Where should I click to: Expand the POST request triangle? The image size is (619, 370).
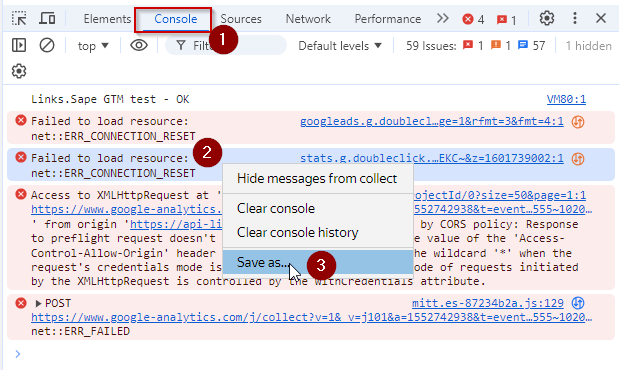pos(38,303)
